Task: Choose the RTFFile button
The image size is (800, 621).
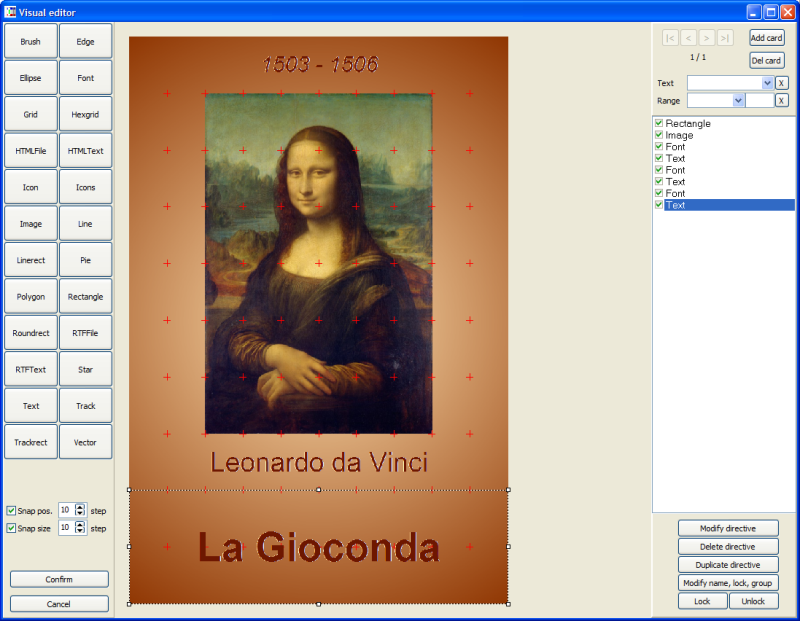Action: pyautogui.click(x=85, y=333)
